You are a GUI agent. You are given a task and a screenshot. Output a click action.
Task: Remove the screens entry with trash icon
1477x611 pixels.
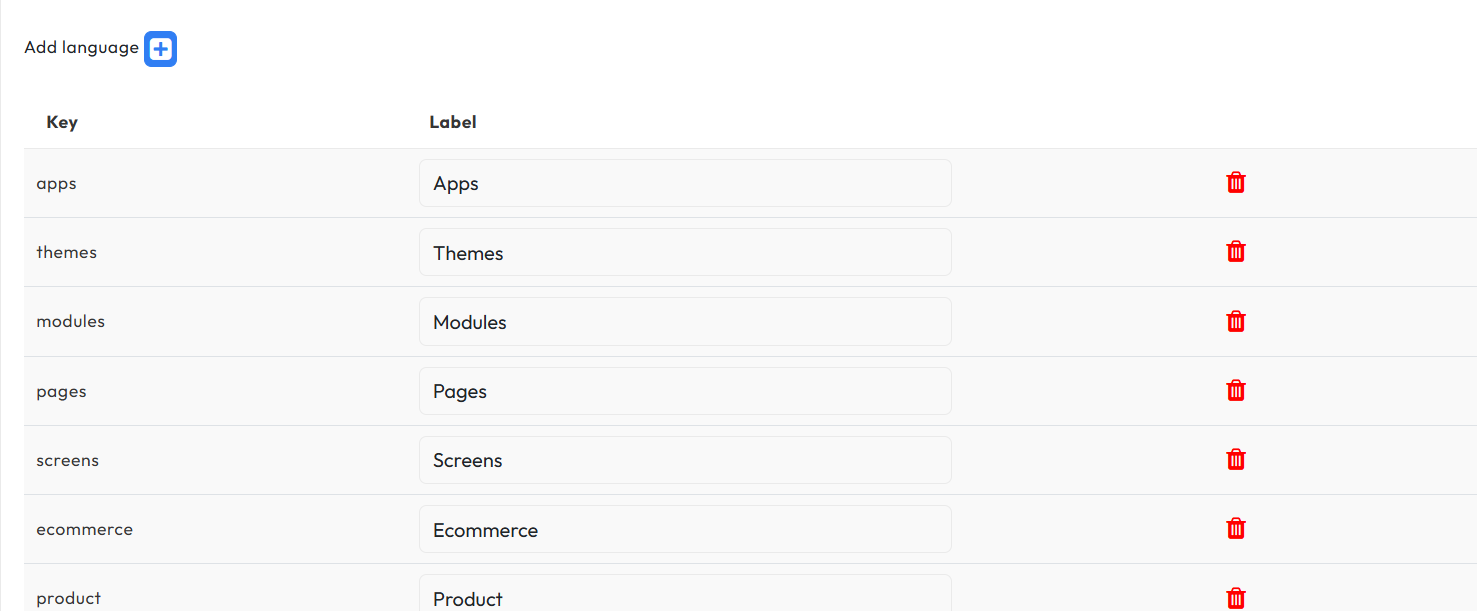tap(1236, 459)
